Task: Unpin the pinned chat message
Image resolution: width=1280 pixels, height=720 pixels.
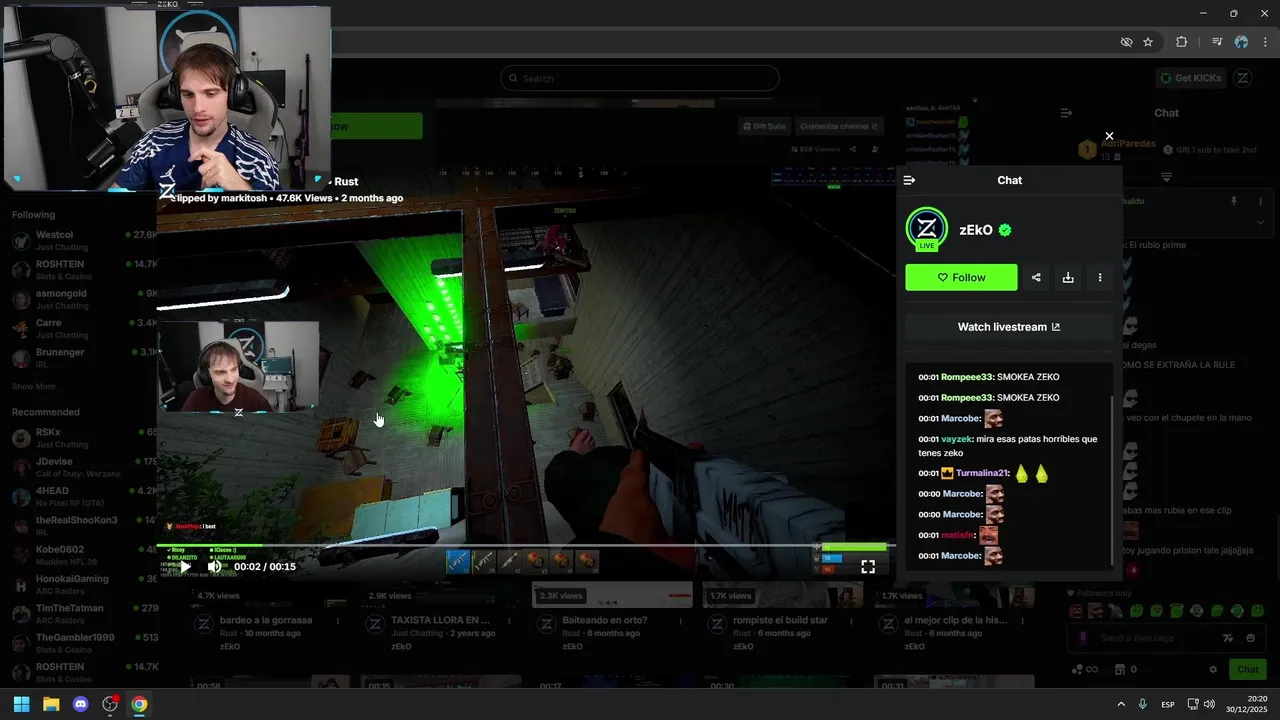Action: click(x=1234, y=201)
